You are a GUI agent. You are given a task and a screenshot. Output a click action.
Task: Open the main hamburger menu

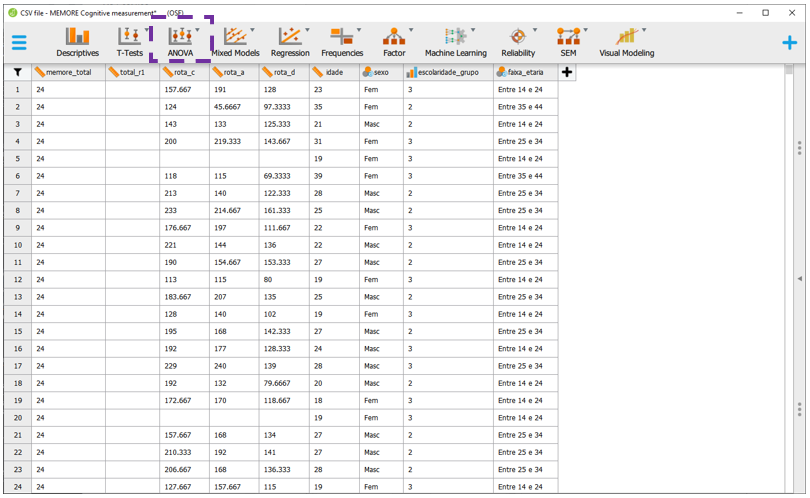(x=19, y=42)
